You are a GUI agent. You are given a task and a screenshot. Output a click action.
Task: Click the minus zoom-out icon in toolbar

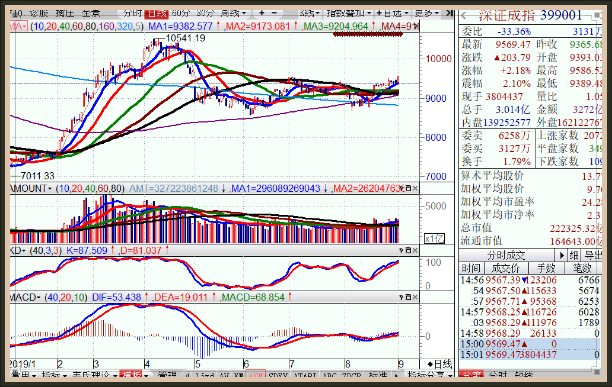click(274, 13)
